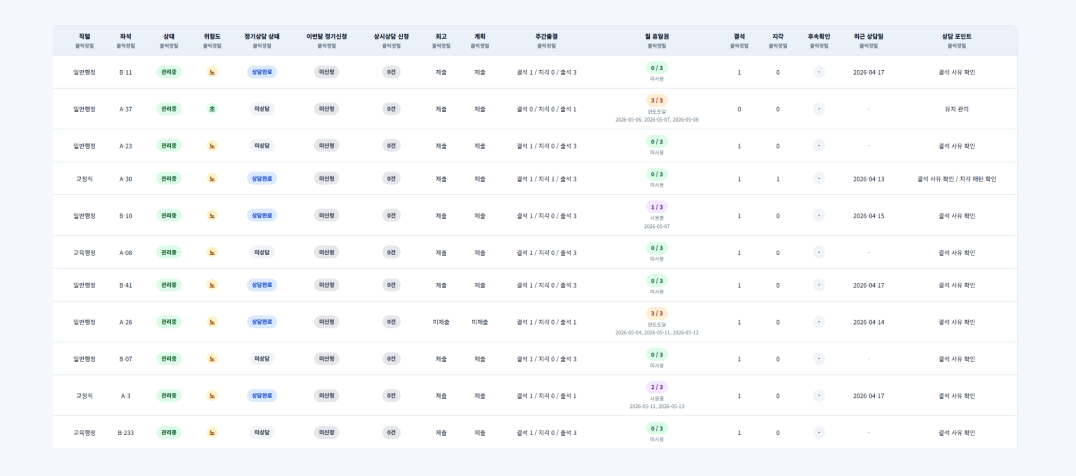The height and width of the screenshot is (476, 1076).
Task: Click green 초 risk badge in row A-37
Action: (212, 108)
